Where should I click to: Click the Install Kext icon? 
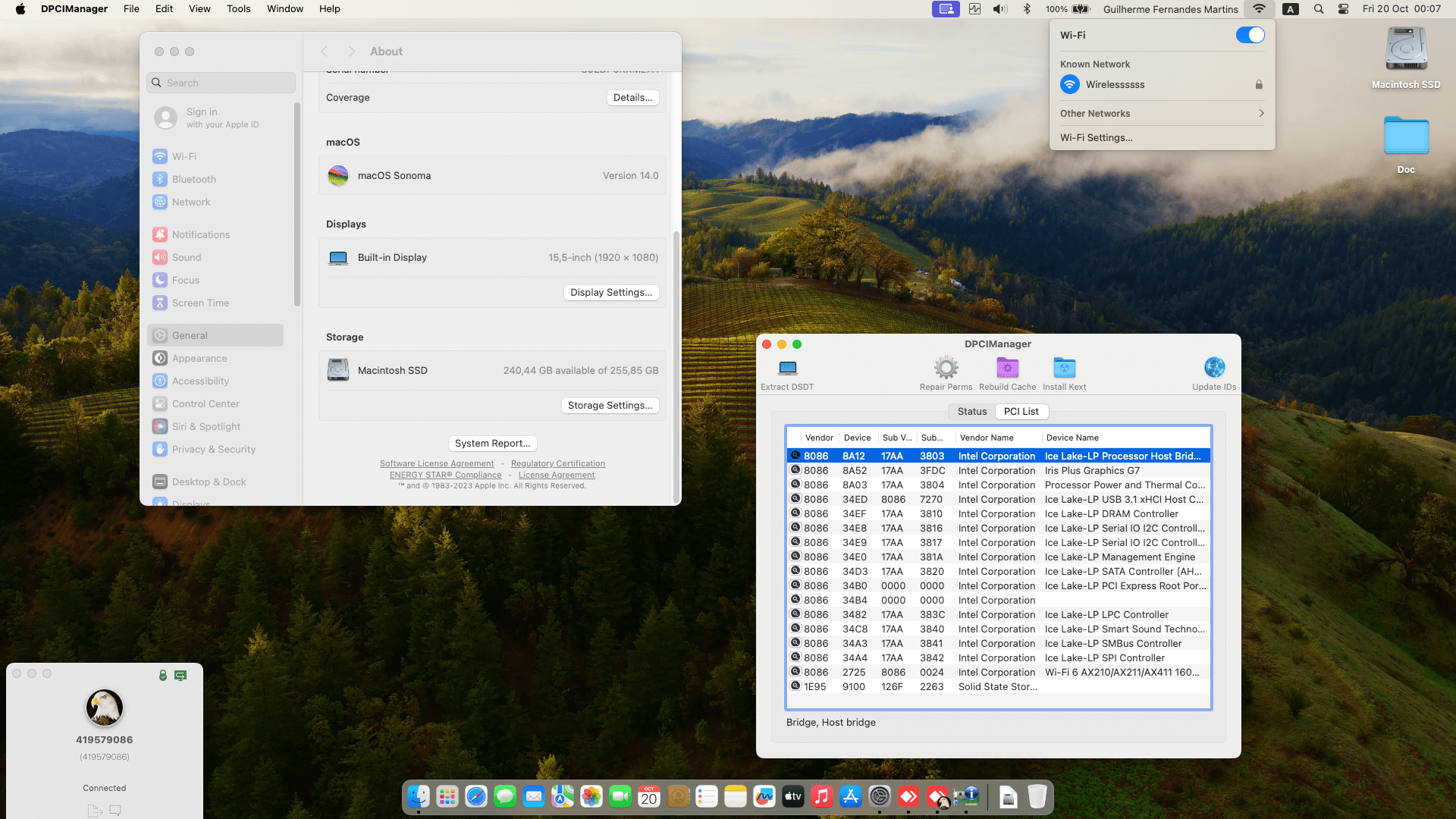pyautogui.click(x=1064, y=369)
